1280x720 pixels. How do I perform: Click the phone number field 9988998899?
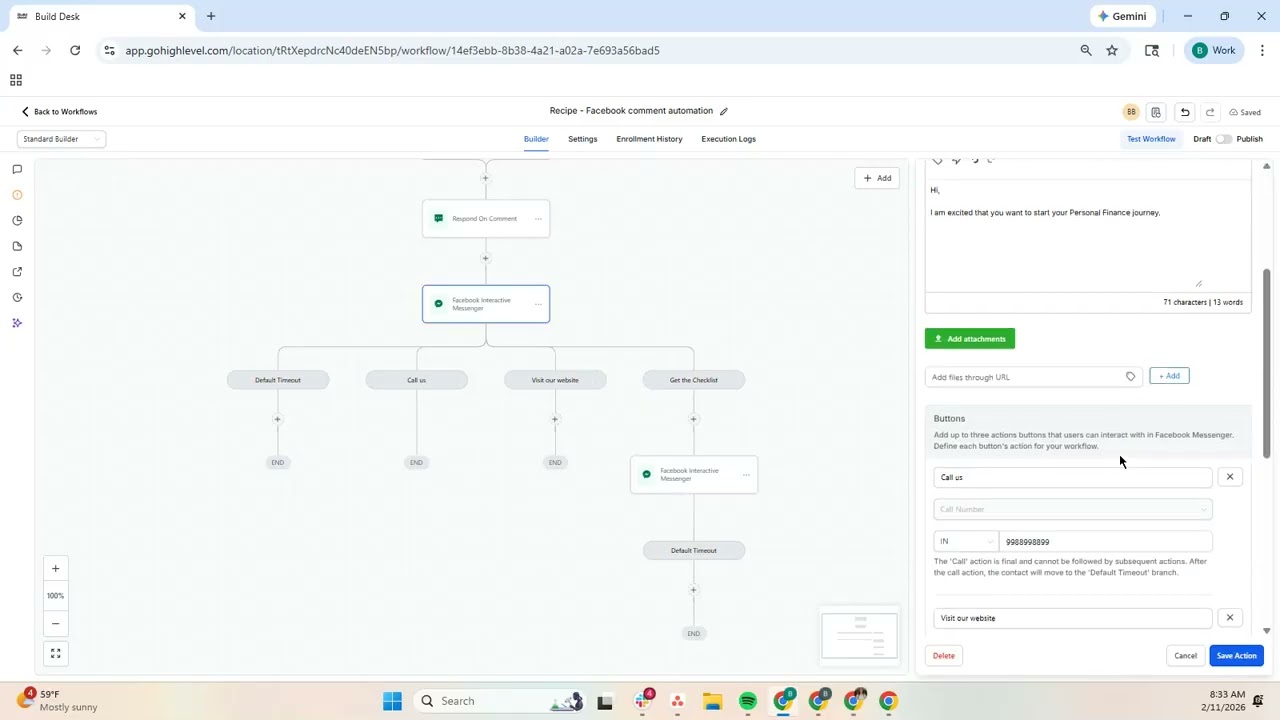(x=1105, y=542)
